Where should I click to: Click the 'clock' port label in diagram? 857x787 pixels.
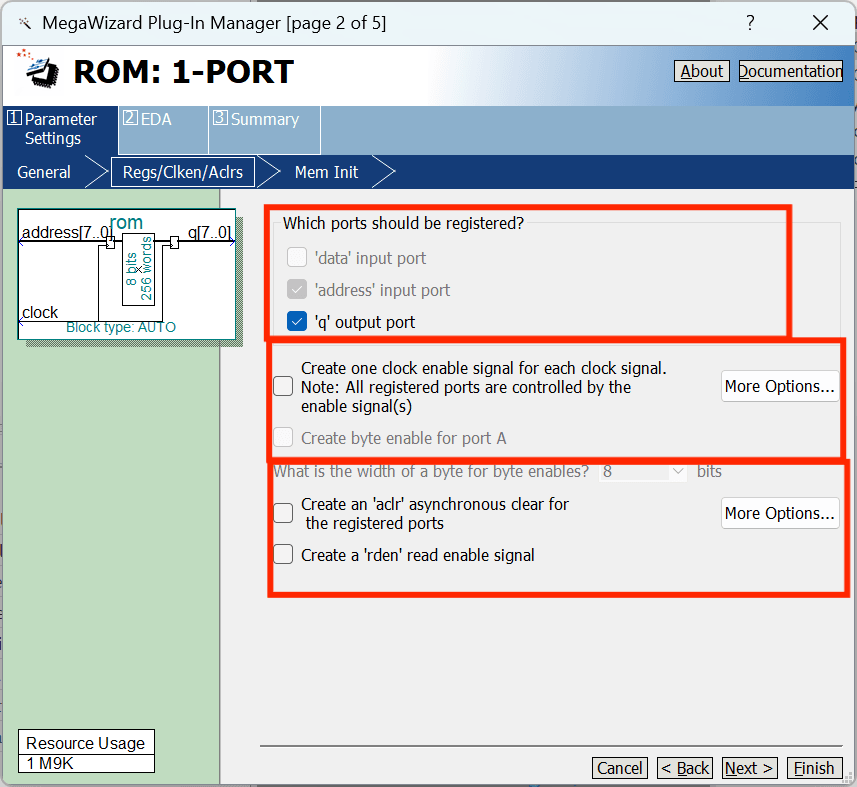pyautogui.click(x=40, y=312)
